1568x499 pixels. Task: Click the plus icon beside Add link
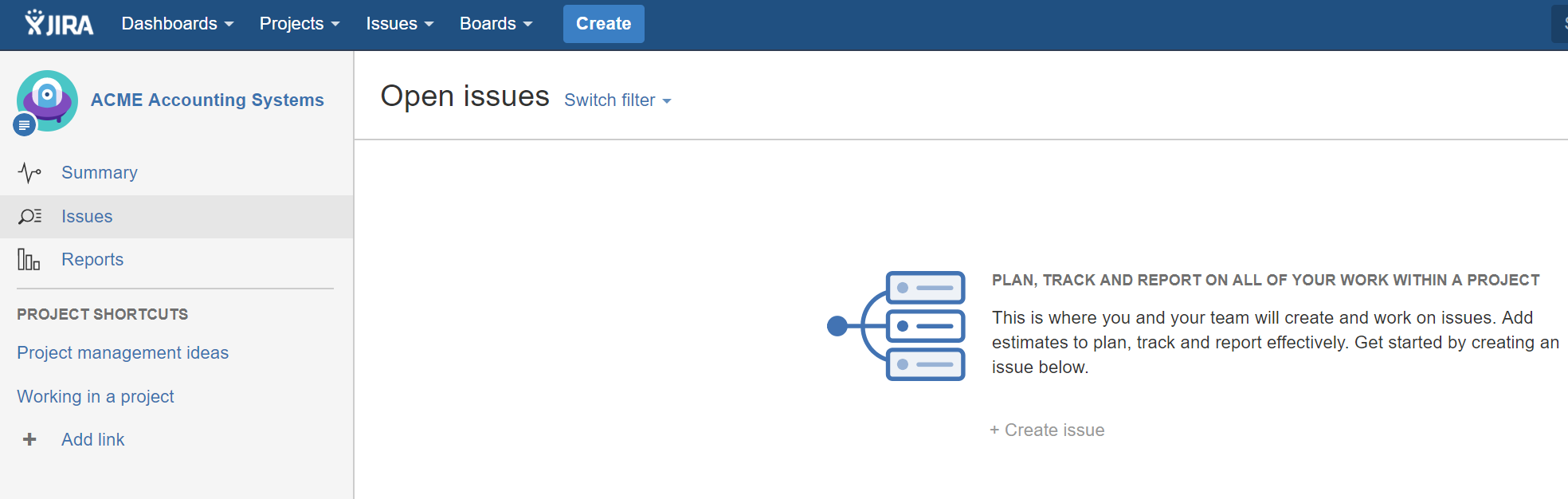point(29,439)
